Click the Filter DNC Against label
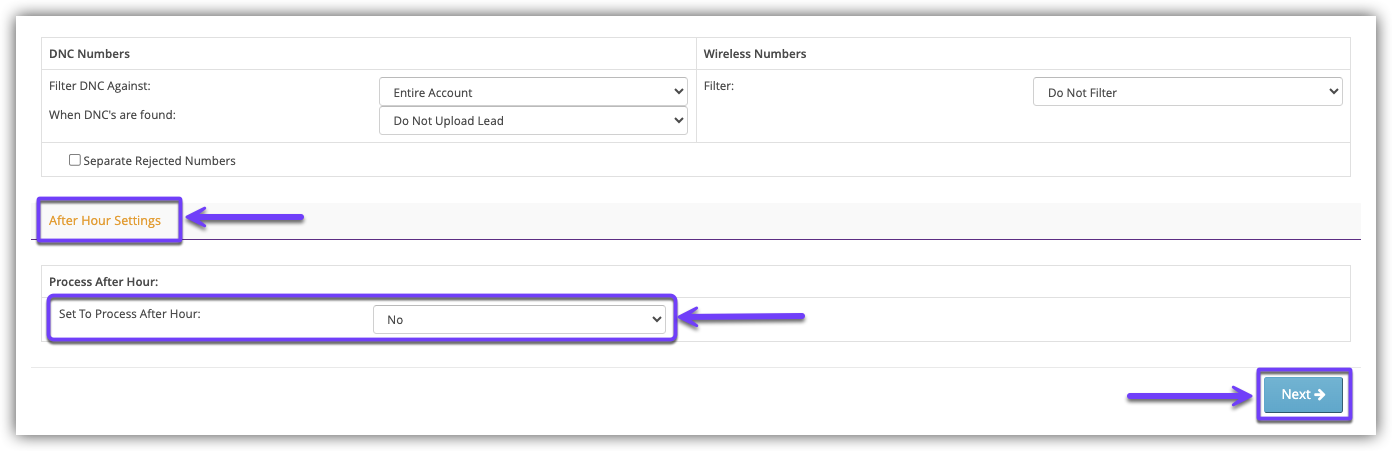This screenshot has width=1392, height=451. pyautogui.click(x=100, y=86)
